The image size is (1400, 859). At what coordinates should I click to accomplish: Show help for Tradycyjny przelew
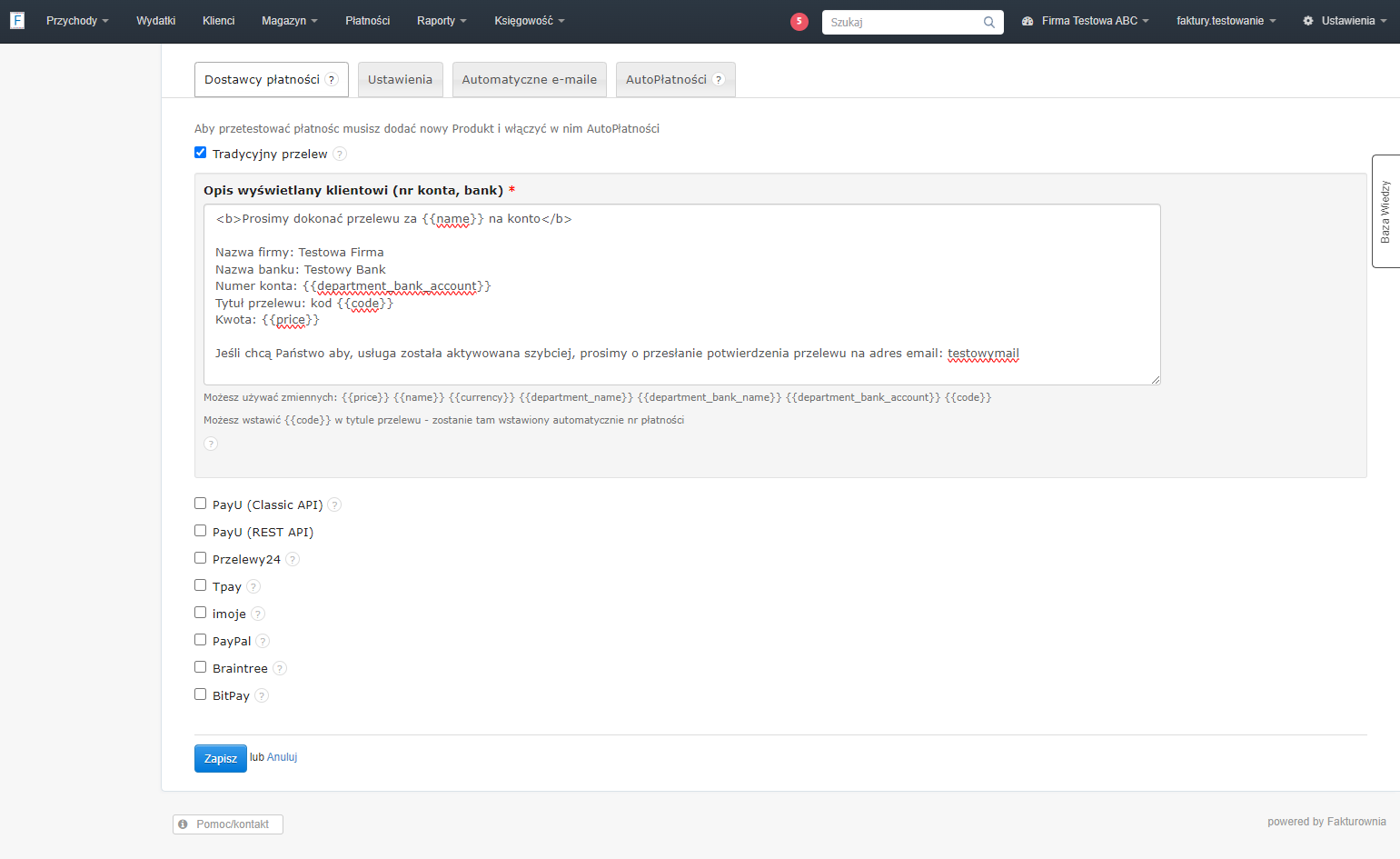[x=340, y=154]
